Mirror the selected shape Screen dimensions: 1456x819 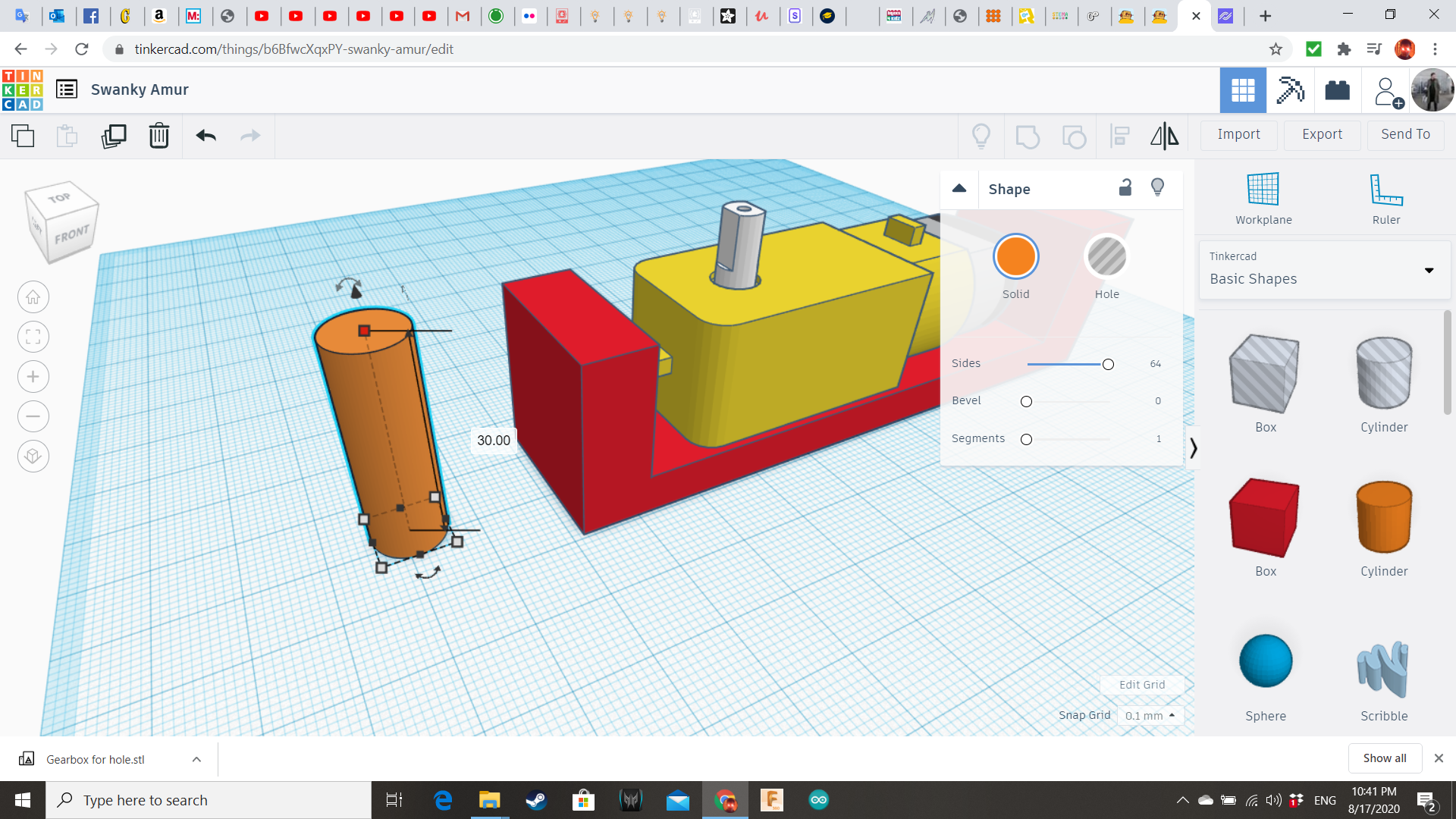1165,136
